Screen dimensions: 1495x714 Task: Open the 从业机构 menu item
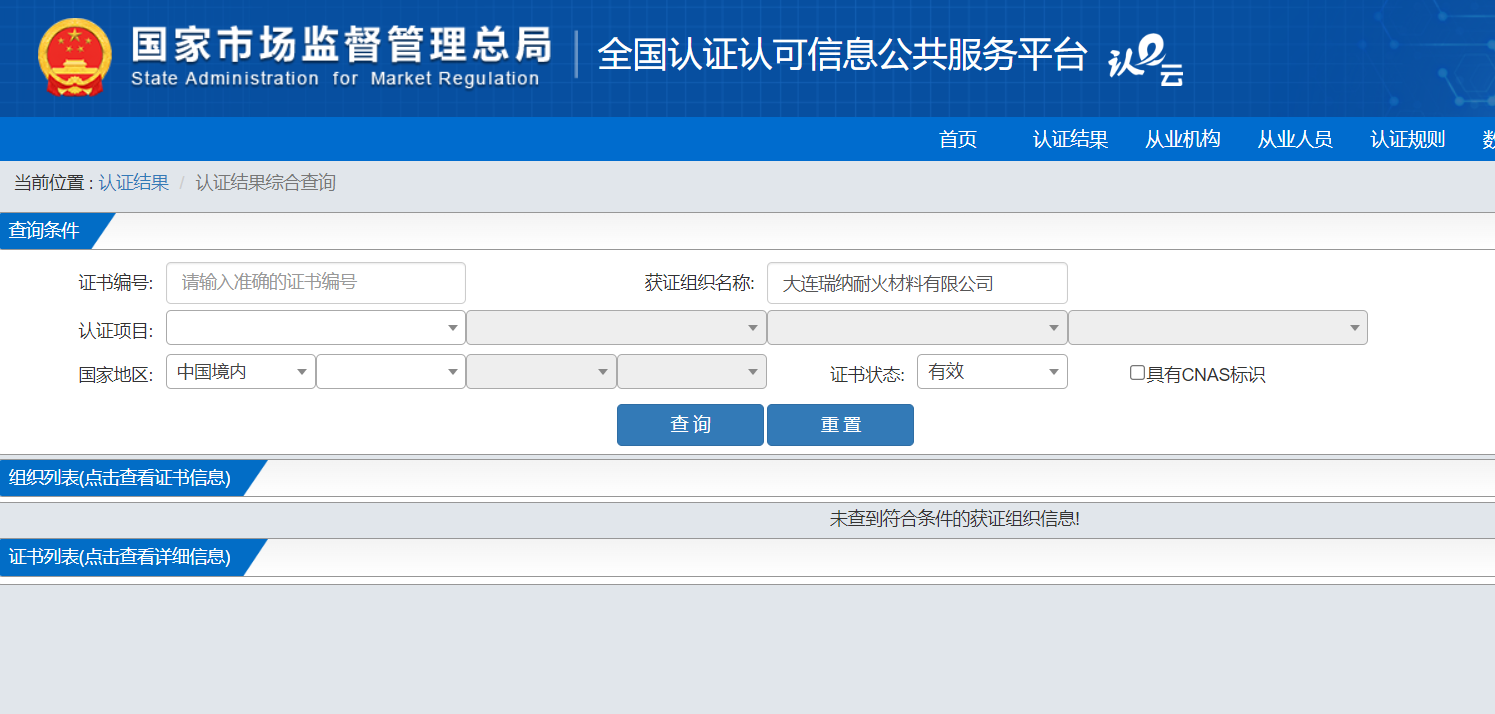1183,139
